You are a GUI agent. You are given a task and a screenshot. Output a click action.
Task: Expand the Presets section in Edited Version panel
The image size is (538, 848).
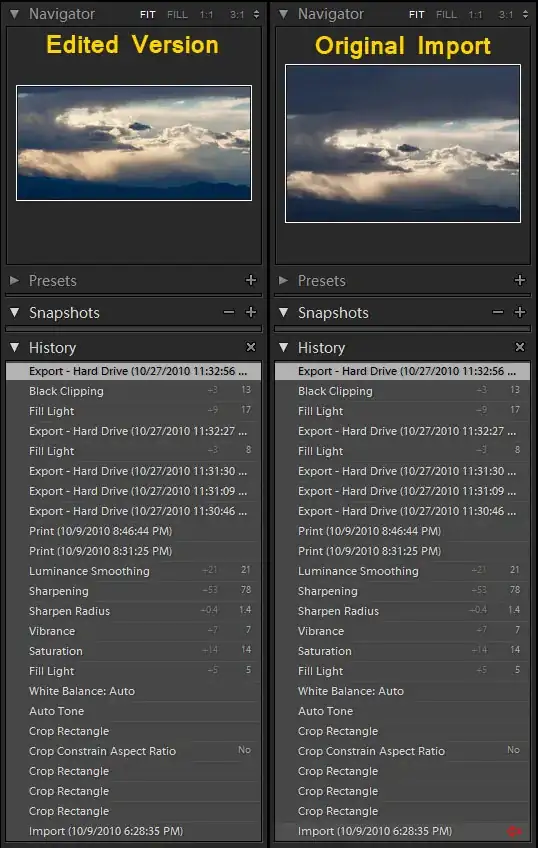pyautogui.click(x=15, y=280)
